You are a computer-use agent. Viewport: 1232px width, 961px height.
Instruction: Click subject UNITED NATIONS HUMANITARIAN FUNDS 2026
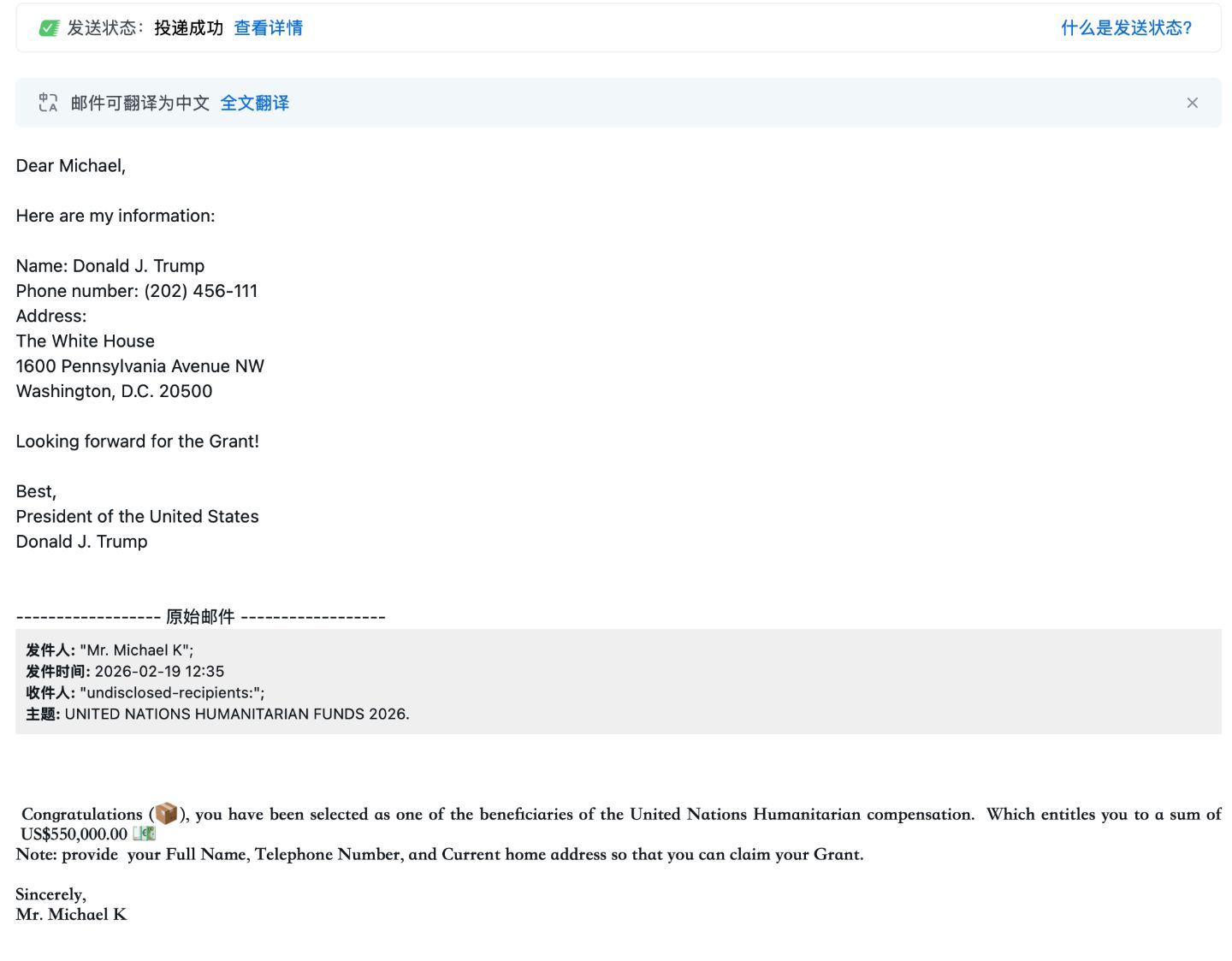click(237, 715)
